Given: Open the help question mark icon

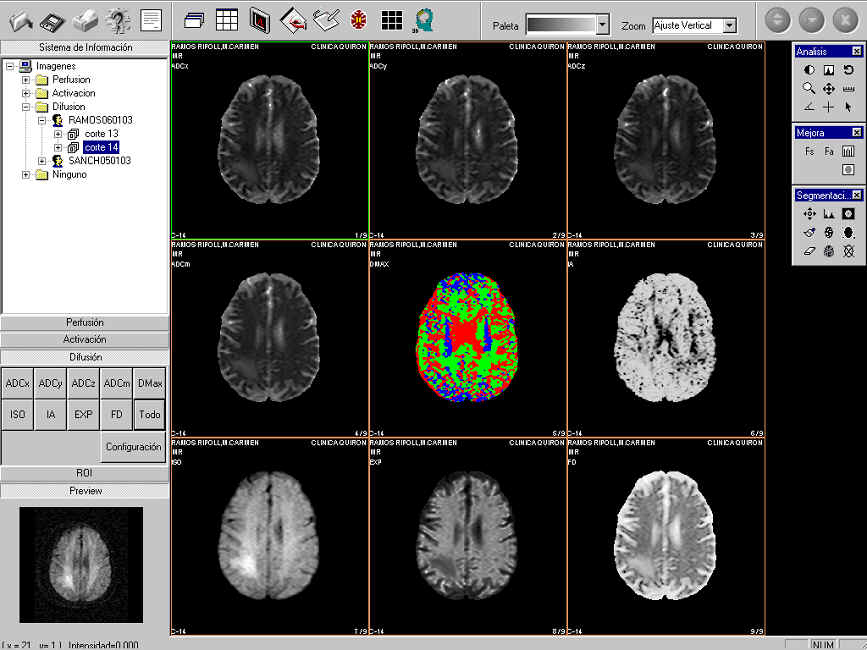Looking at the screenshot, I should tap(119, 19).
